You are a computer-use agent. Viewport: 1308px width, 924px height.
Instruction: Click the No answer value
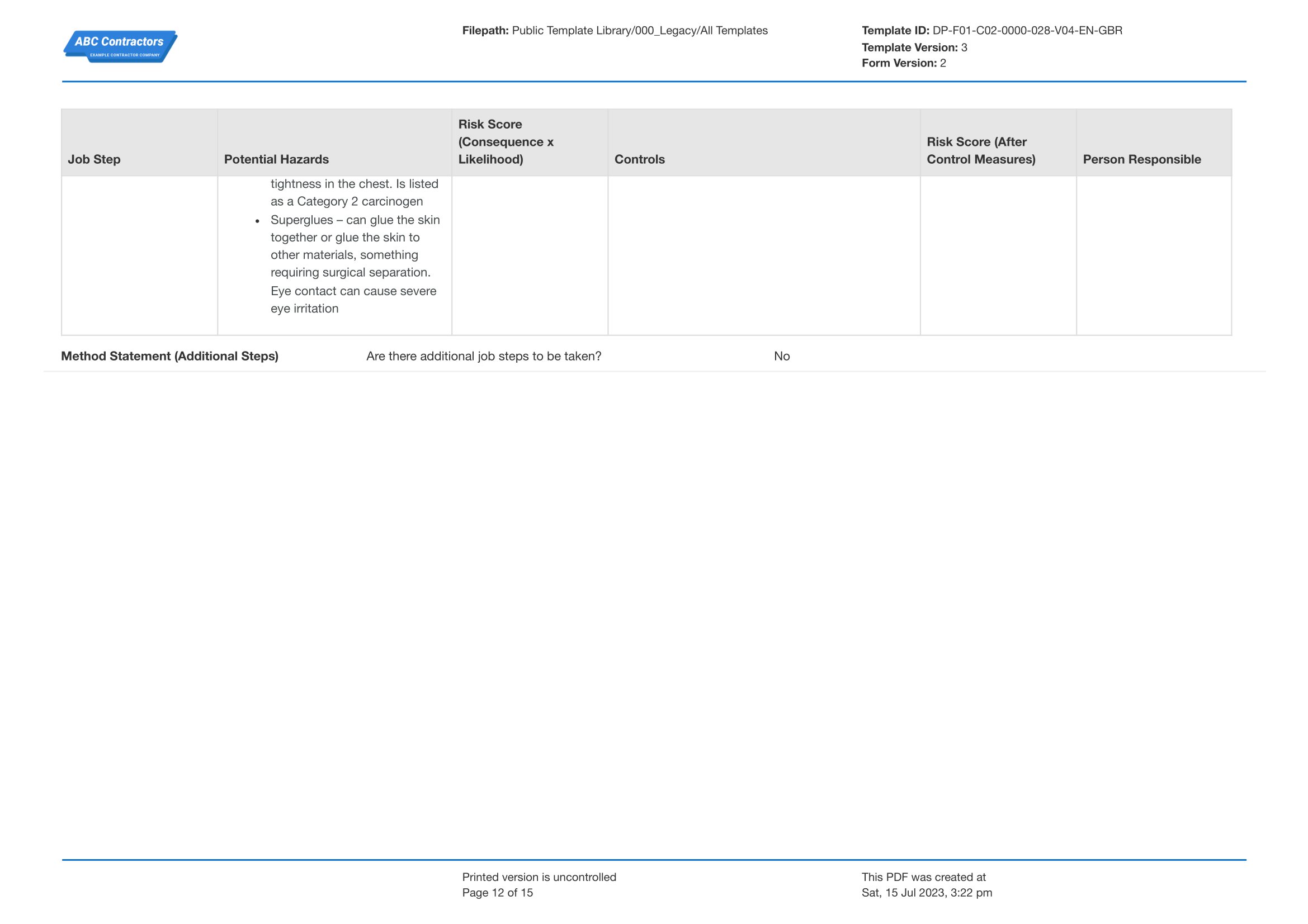click(781, 357)
